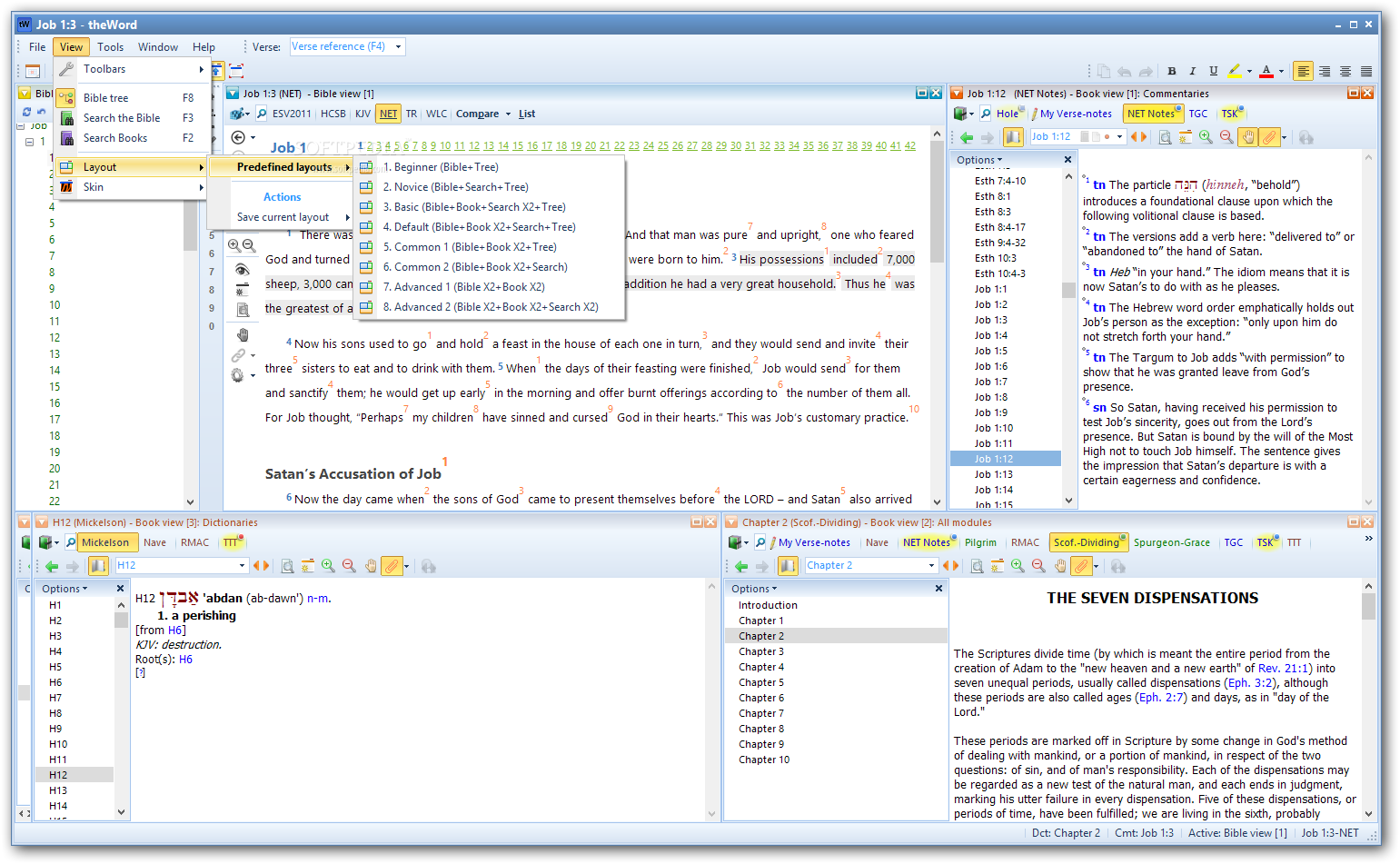Open back history arrow in Bible view

(x=238, y=137)
